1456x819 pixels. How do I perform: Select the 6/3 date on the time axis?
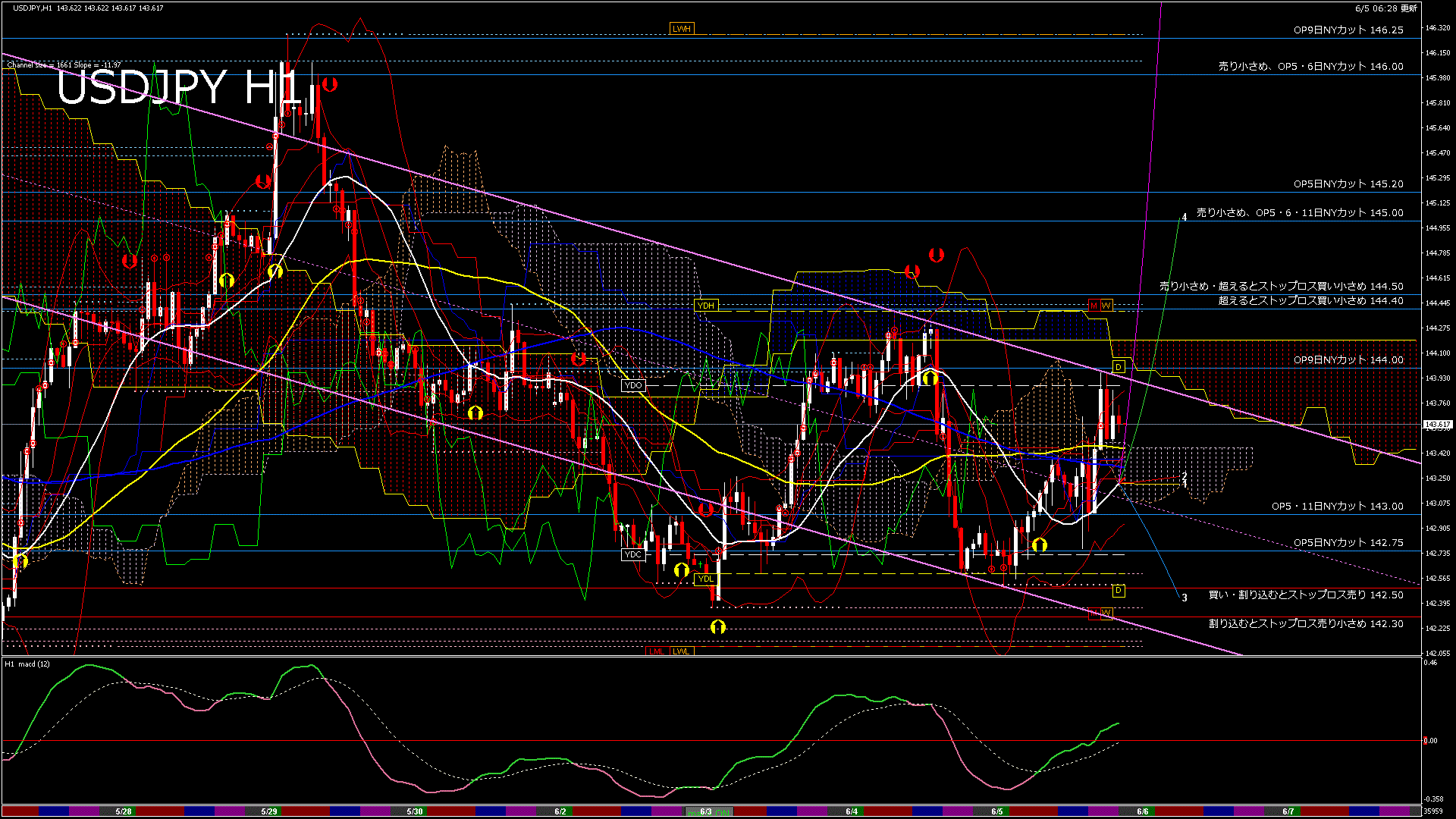[705, 811]
